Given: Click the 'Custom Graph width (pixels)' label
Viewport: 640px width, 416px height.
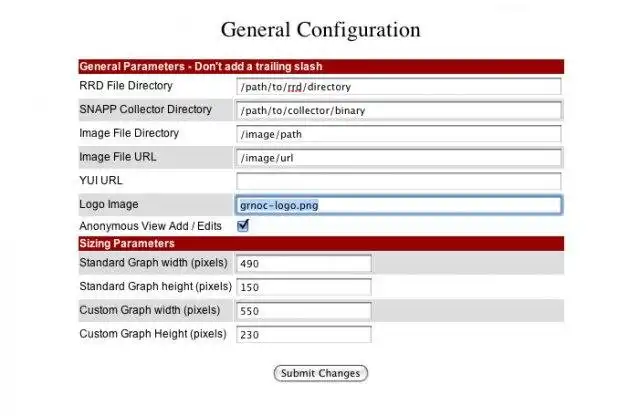Looking at the screenshot, I should pyautogui.click(x=149, y=310).
